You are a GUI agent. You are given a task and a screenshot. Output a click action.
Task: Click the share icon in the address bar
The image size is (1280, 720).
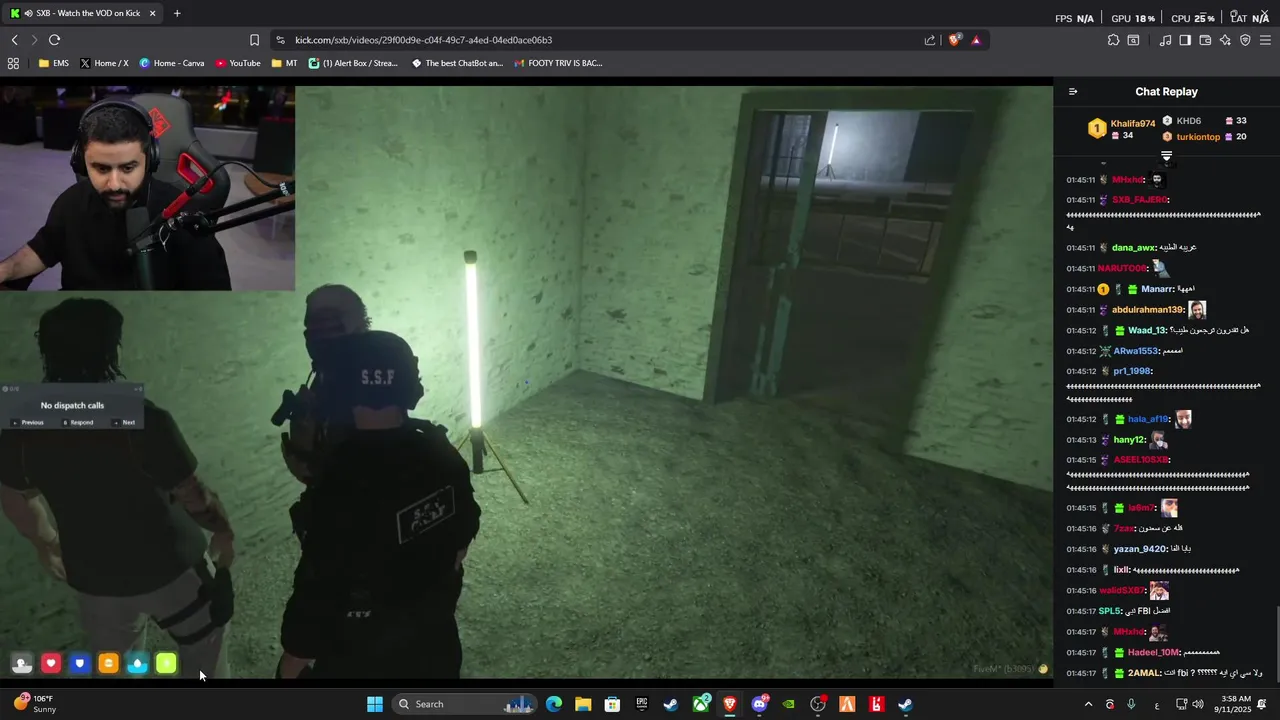(930, 40)
